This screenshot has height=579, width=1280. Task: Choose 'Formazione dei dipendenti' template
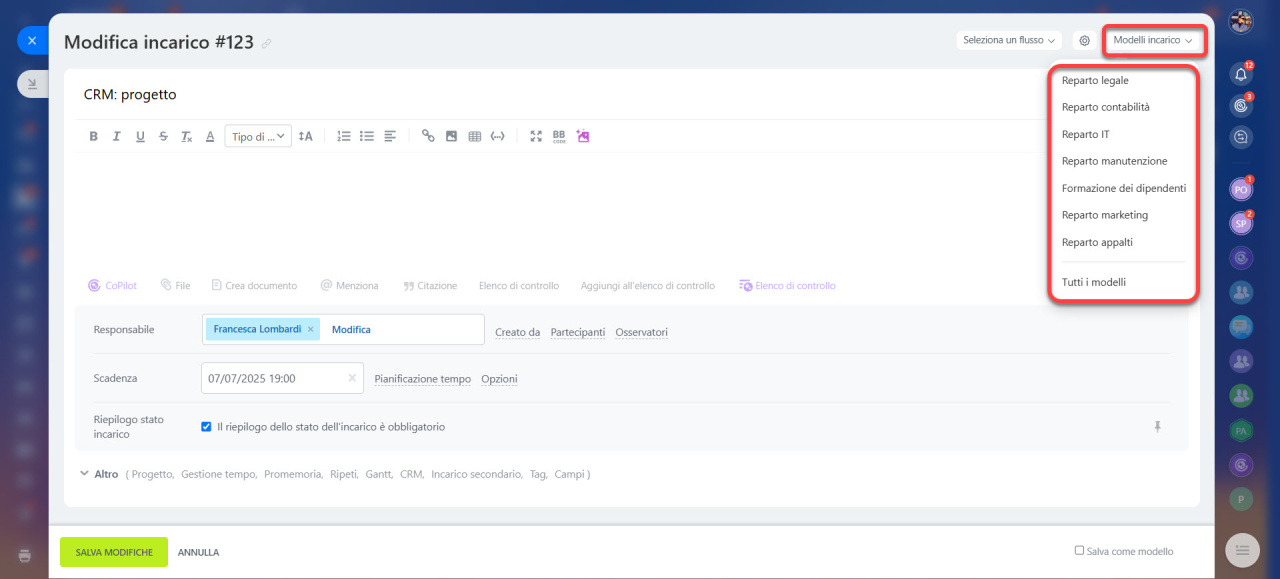pos(1123,188)
